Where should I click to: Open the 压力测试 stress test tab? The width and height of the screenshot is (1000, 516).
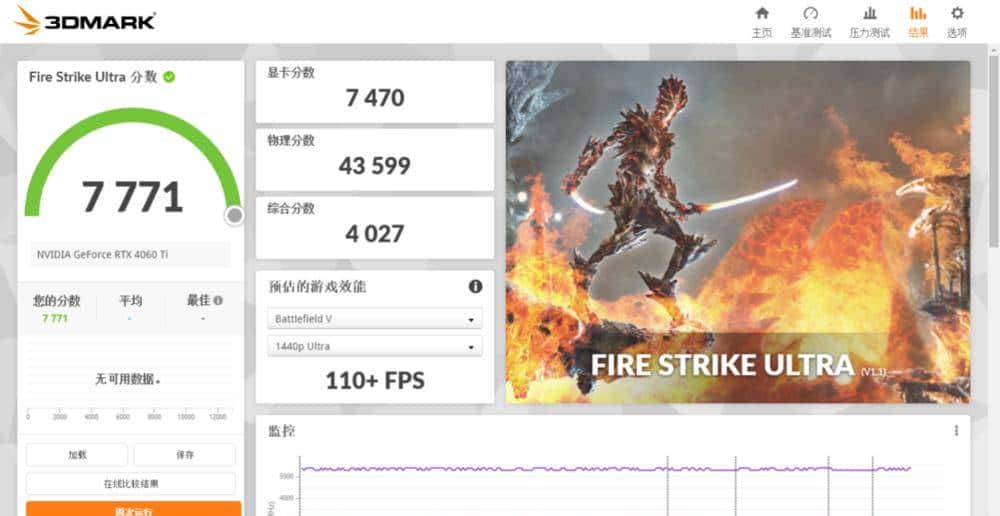[869, 22]
